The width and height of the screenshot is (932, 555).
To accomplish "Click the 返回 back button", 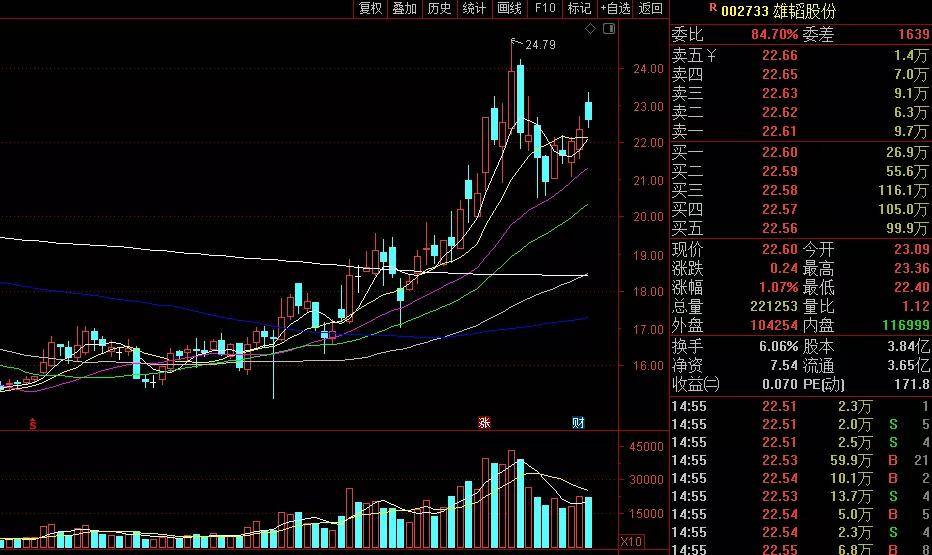I will pyautogui.click(x=651, y=8).
